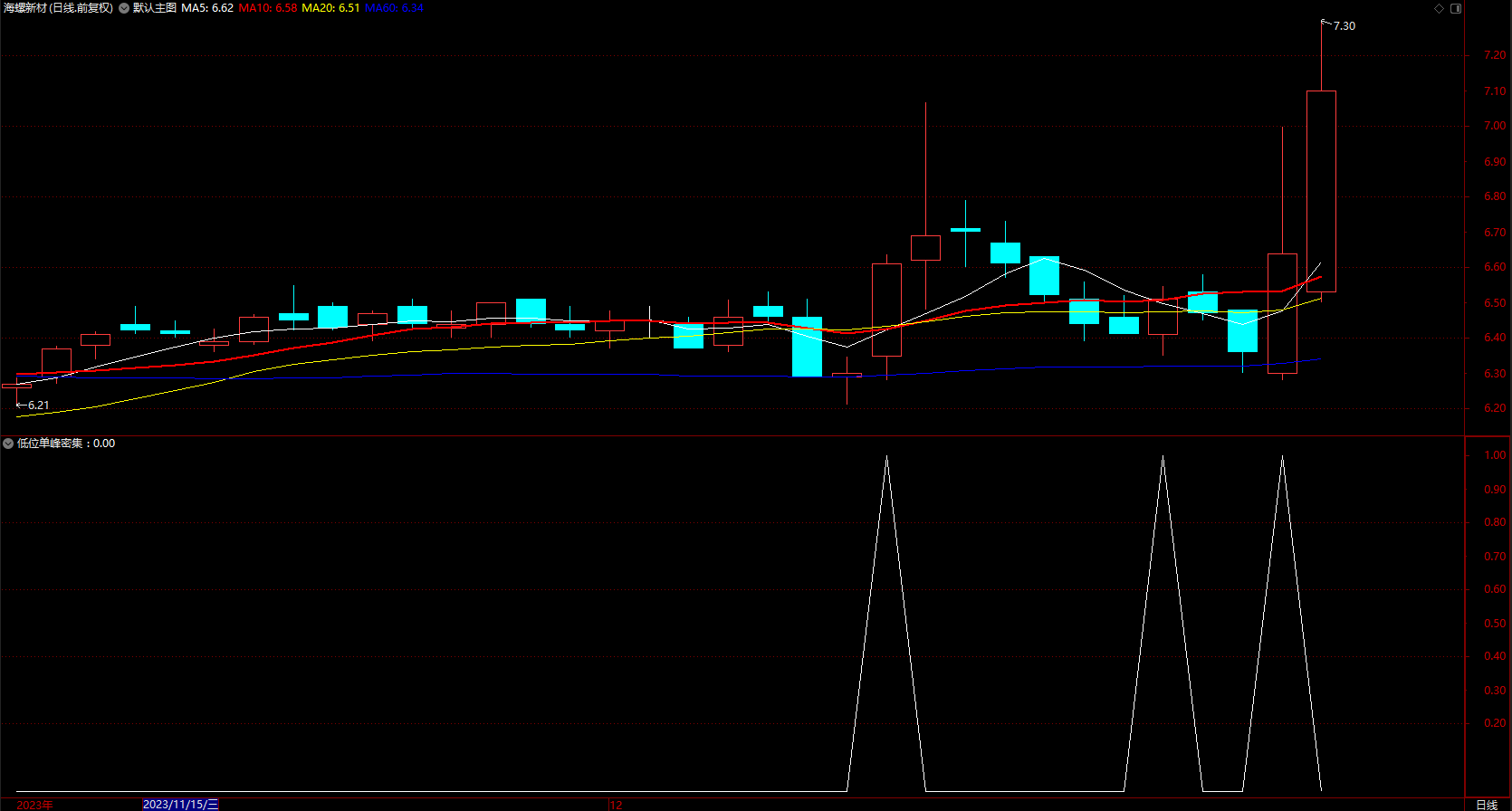The width and height of the screenshot is (1512, 811).
Task: Click the 6.60 price axis label
Action: click(1495, 268)
